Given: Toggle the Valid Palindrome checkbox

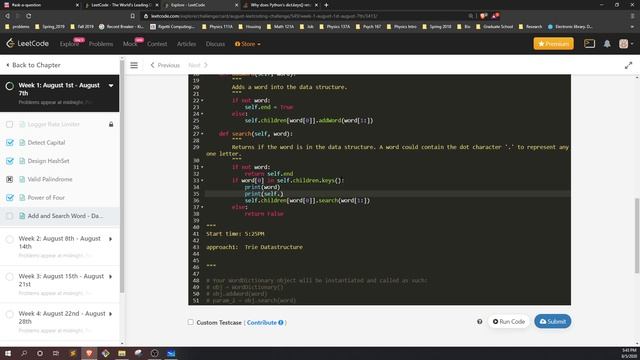Looking at the screenshot, I should point(9,179).
